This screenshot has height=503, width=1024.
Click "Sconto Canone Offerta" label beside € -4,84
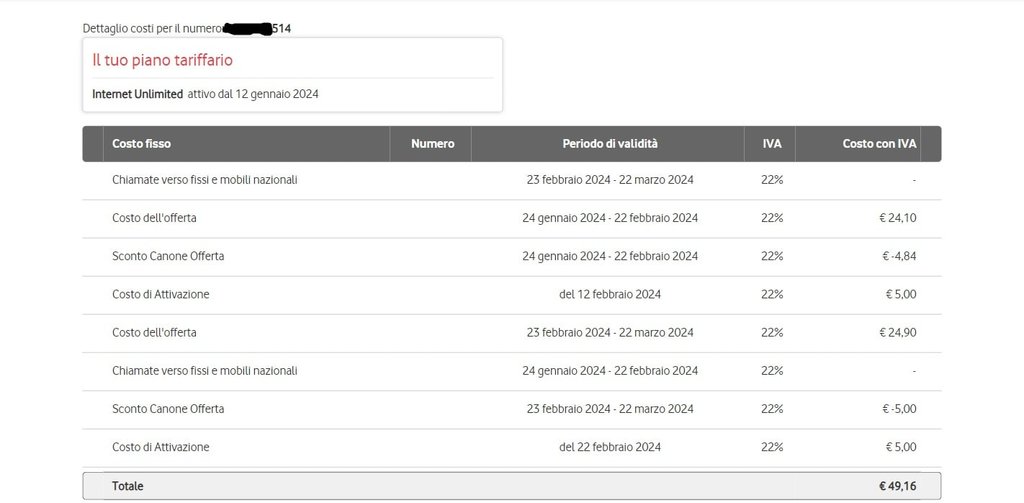click(168, 256)
